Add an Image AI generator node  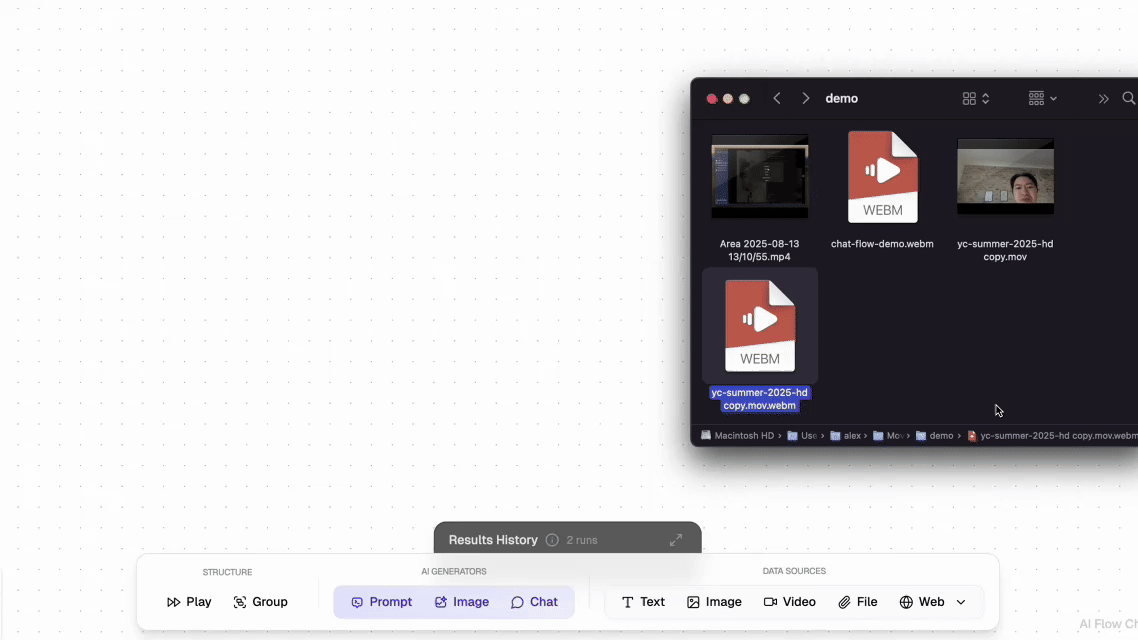coord(461,602)
